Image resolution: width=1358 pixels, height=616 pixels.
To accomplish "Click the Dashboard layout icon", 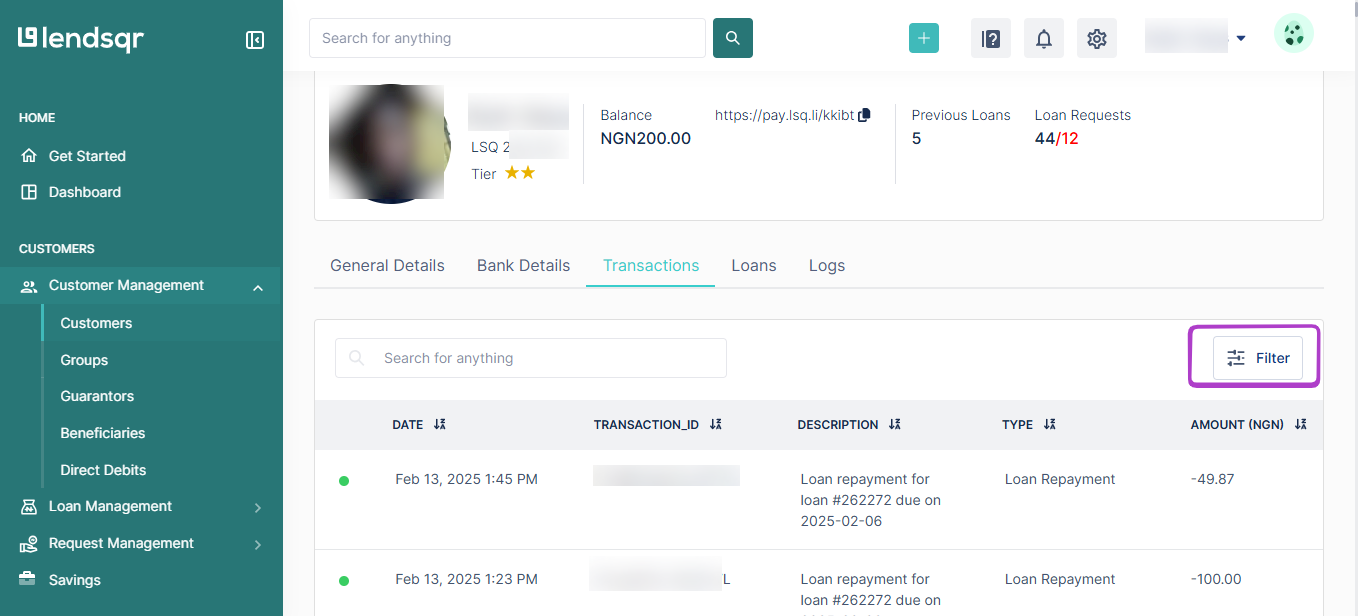I will pyautogui.click(x=29, y=192).
